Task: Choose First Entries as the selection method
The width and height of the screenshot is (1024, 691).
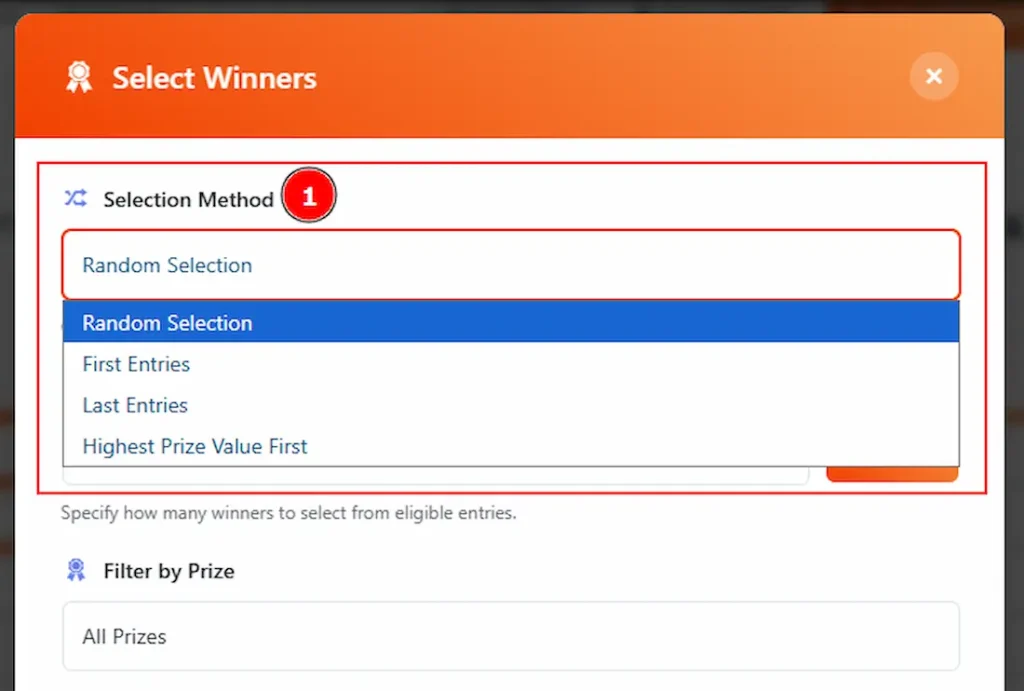Action: (136, 364)
